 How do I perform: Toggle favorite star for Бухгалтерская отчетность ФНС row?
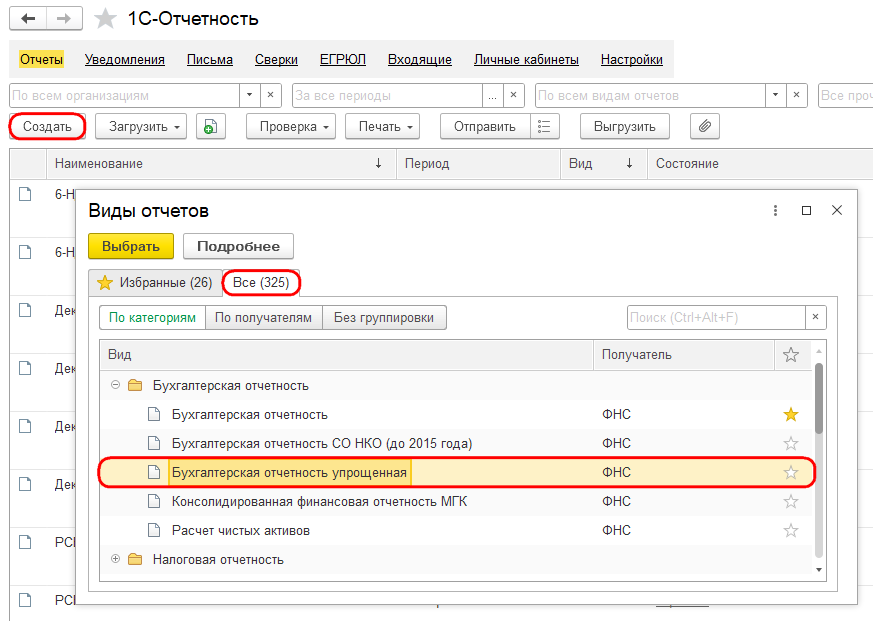click(x=791, y=414)
